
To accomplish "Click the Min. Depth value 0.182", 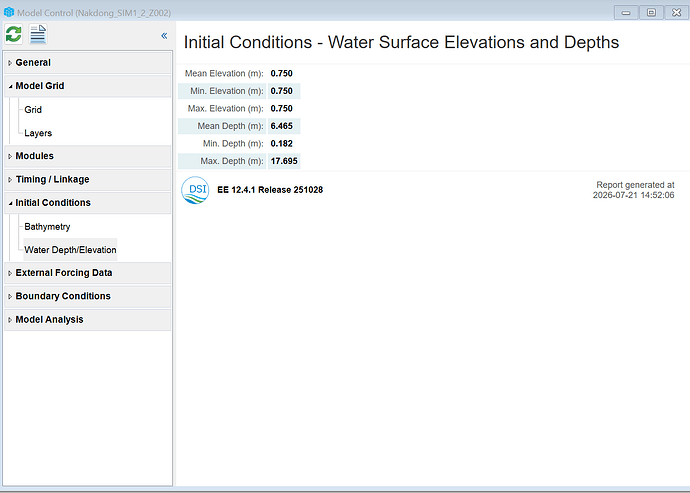I will tap(282, 143).
